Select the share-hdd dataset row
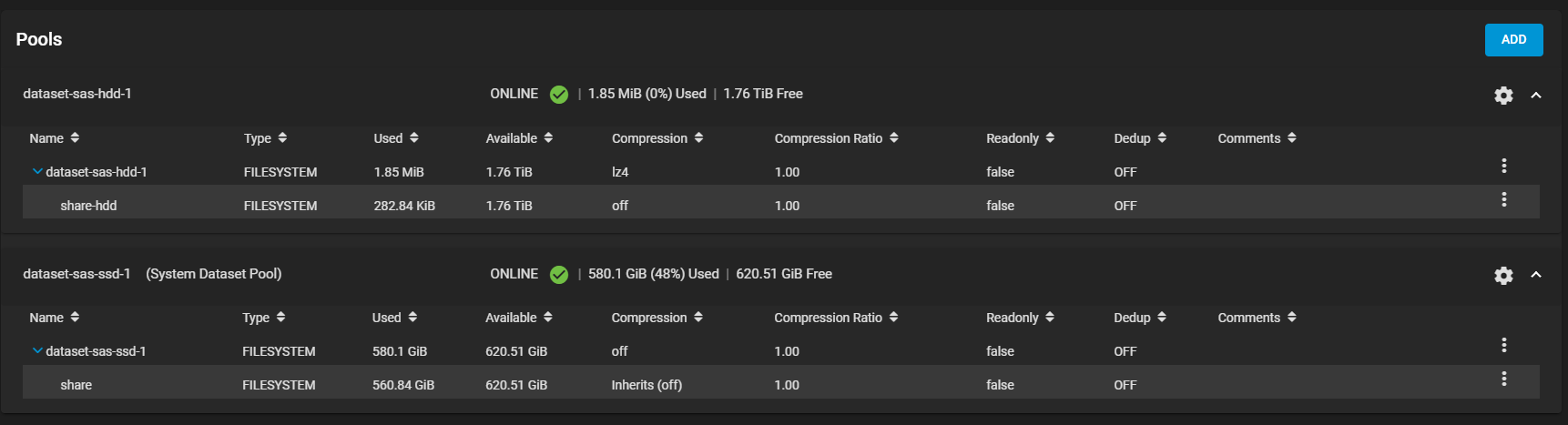Image resolution: width=1568 pixels, height=425 pixels. coord(780,202)
